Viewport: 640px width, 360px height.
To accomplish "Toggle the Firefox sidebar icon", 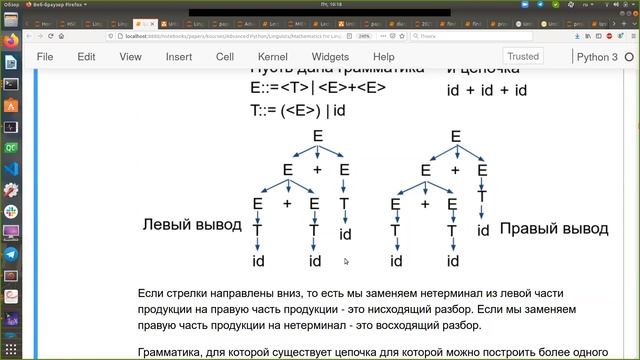I will click(598, 36).
